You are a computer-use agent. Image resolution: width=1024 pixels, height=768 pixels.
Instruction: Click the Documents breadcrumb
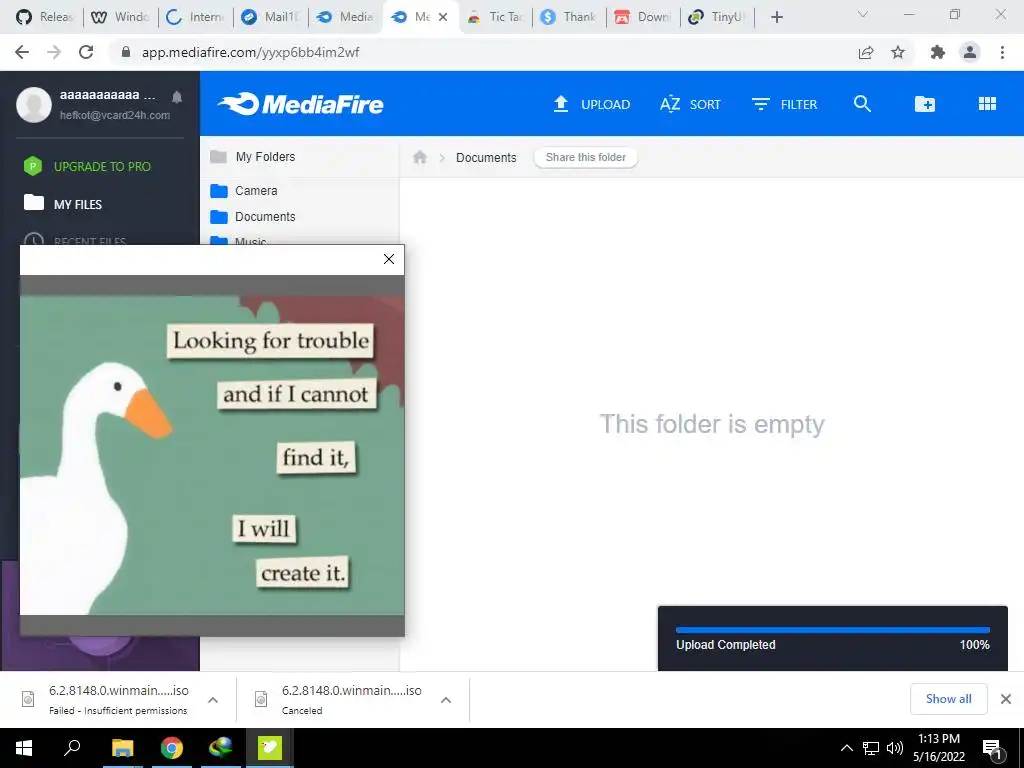(486, 157)
